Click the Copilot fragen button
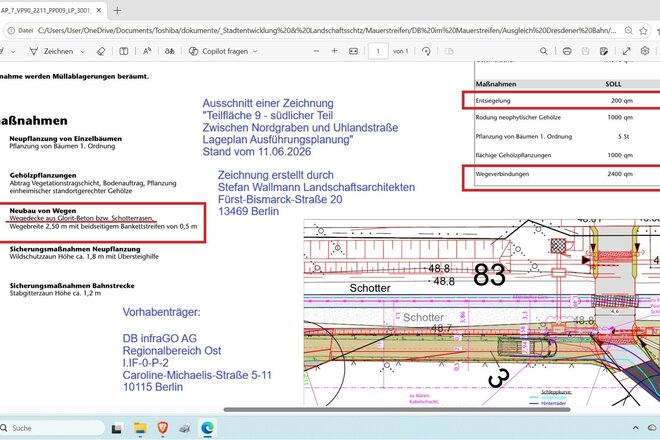The width and height of the screenshot is (660, 440). tap(219, 51)
